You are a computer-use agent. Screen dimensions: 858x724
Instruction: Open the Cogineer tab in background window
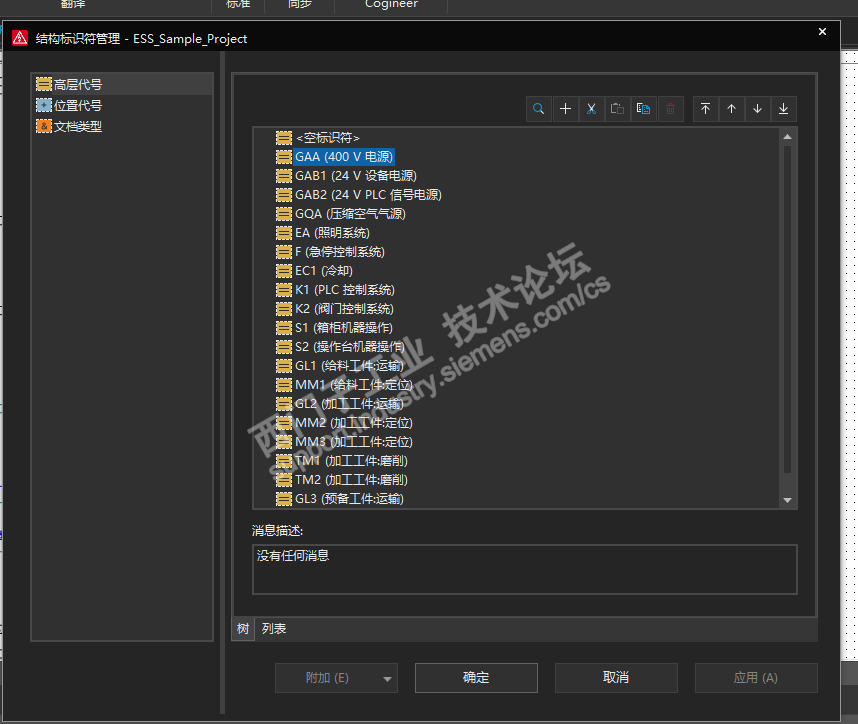(x=391, y=4)
